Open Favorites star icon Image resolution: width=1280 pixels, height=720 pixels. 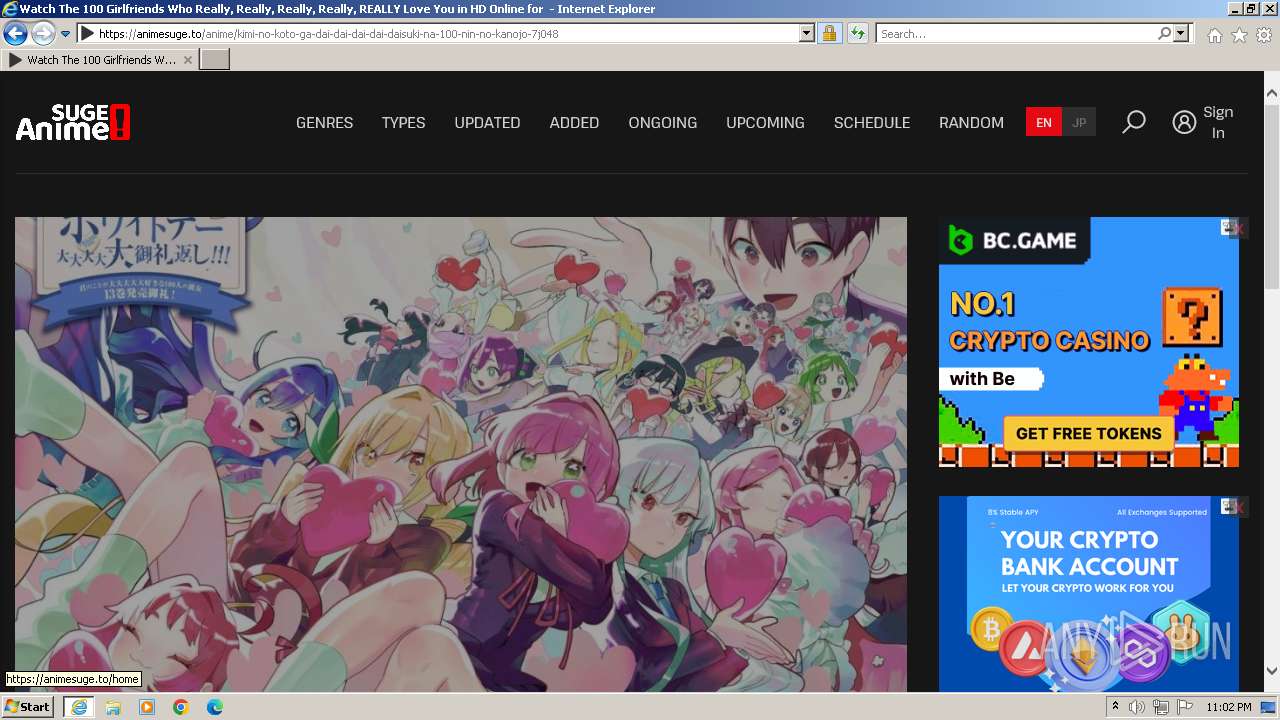(x=1239, y=34)
